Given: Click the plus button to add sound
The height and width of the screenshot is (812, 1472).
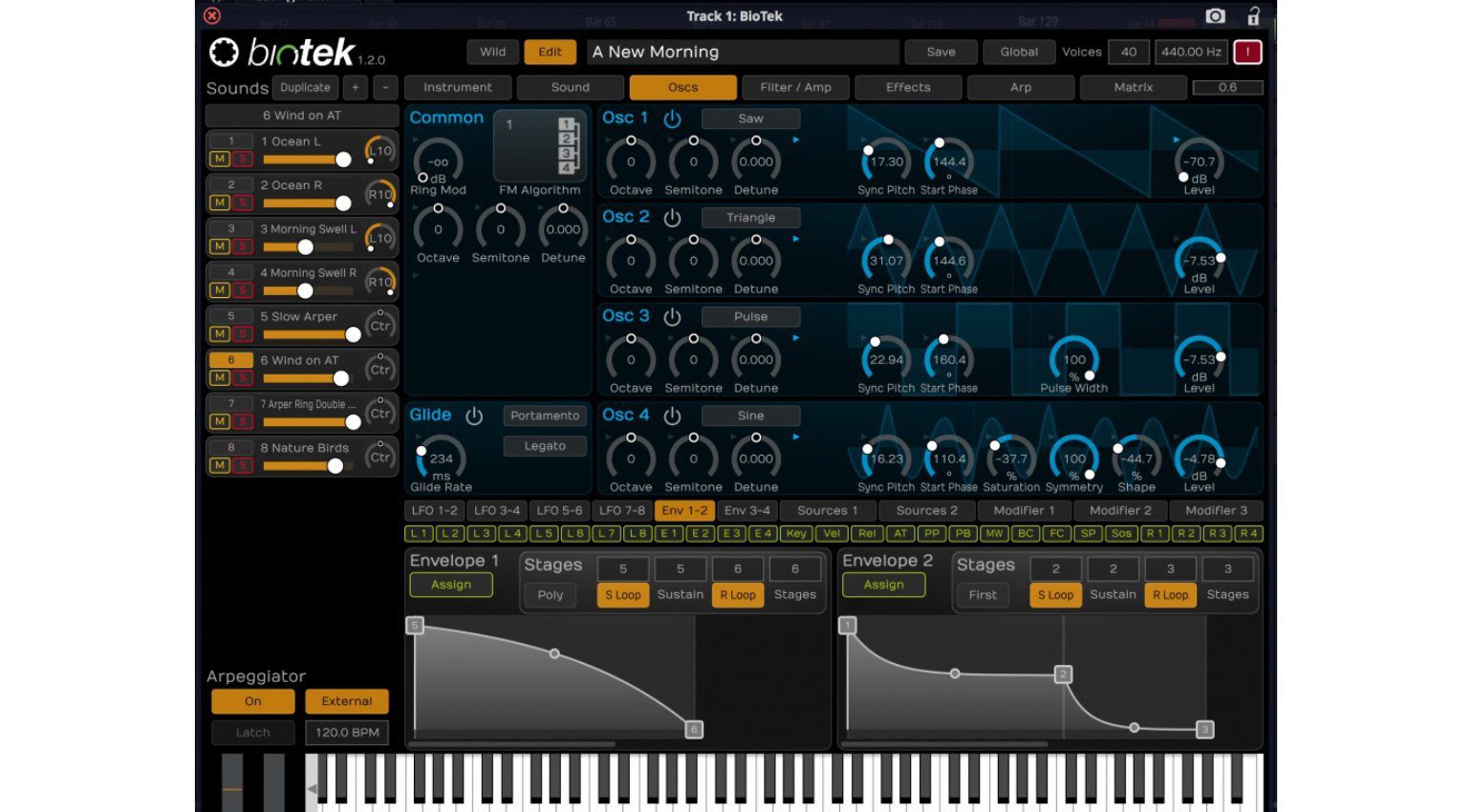Looking at the screenshot, I should point(355,88).
